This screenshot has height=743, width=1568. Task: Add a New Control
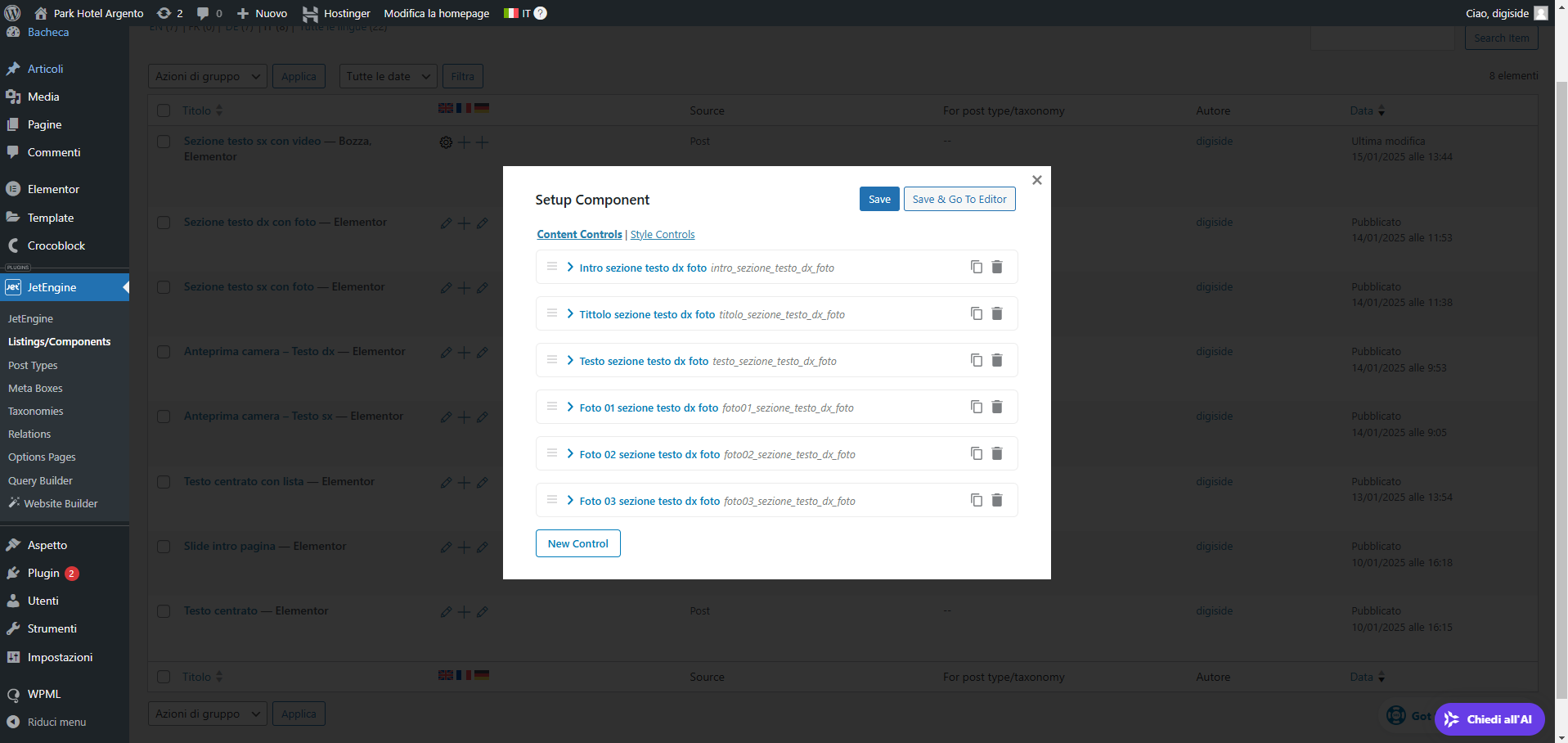point(578,543)
